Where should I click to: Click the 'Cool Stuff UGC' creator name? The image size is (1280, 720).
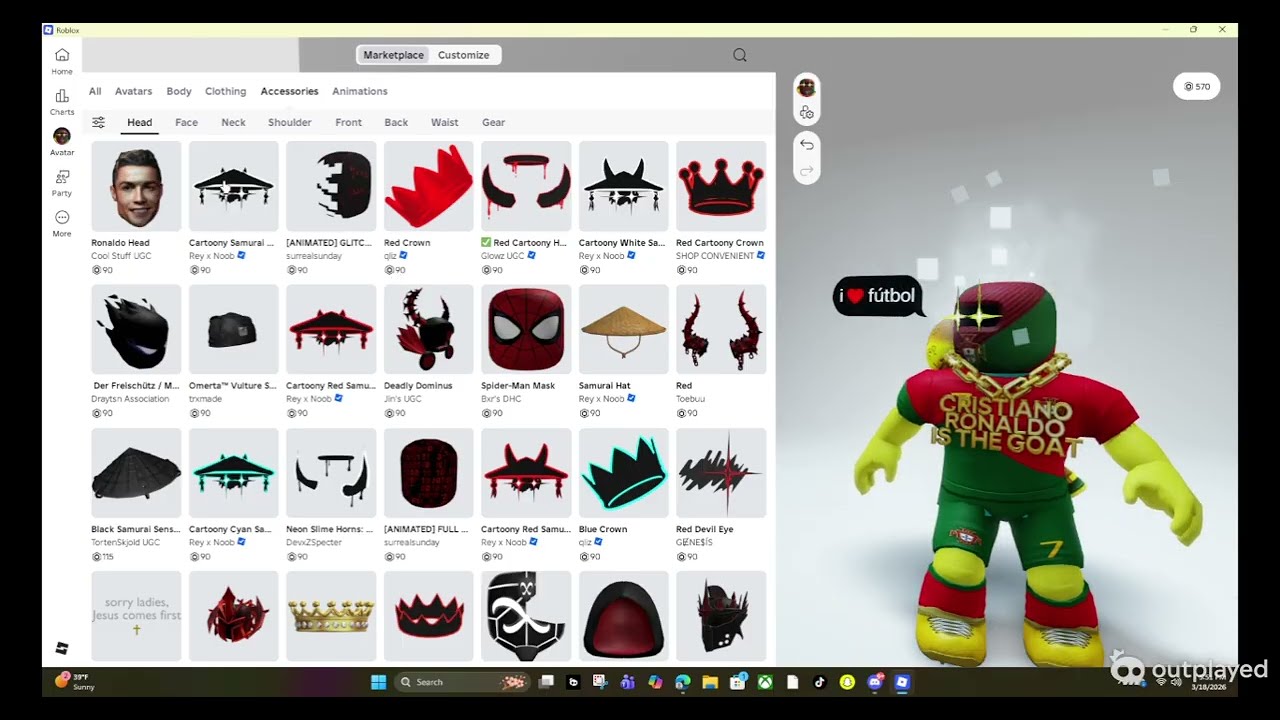coord(122,256)
